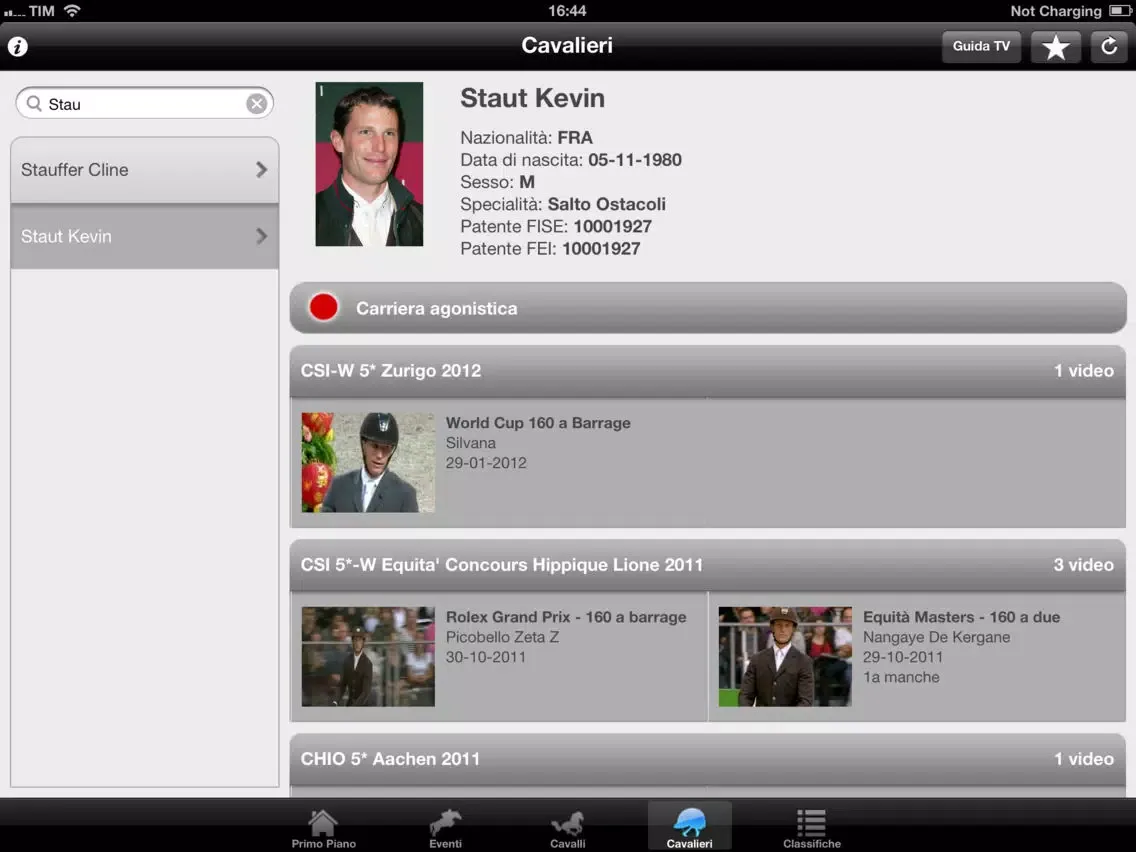Clear the search field with the X icon
1136x852 pixels.
click(256, 104)
